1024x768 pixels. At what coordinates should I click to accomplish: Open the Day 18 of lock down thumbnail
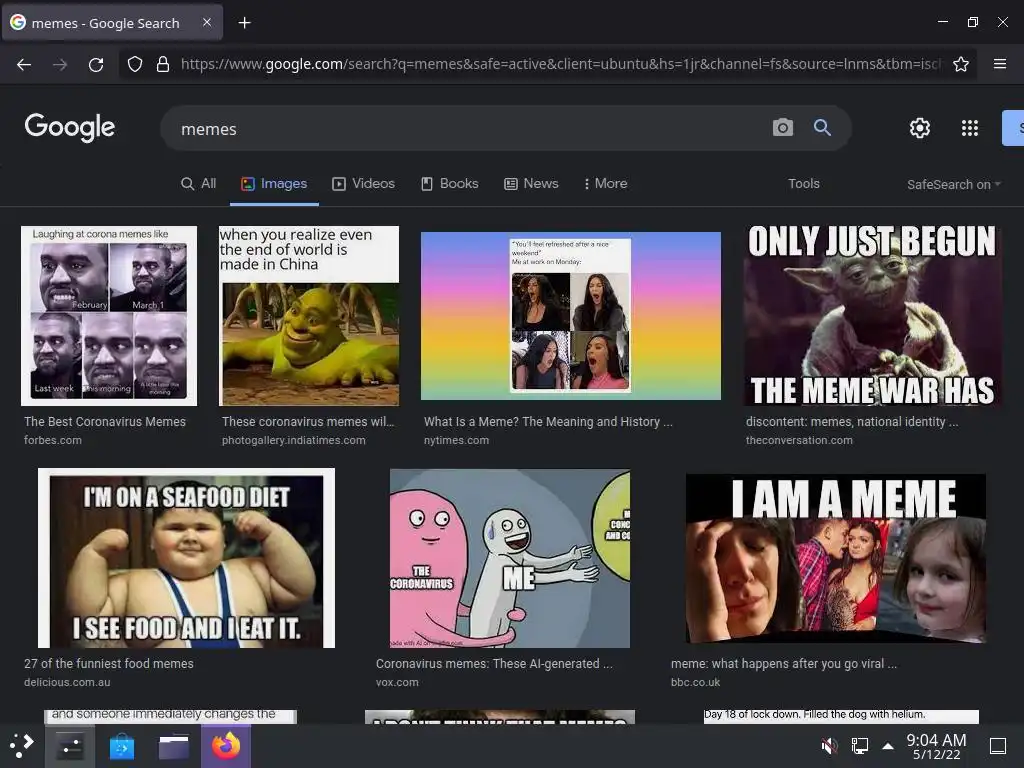841,716
